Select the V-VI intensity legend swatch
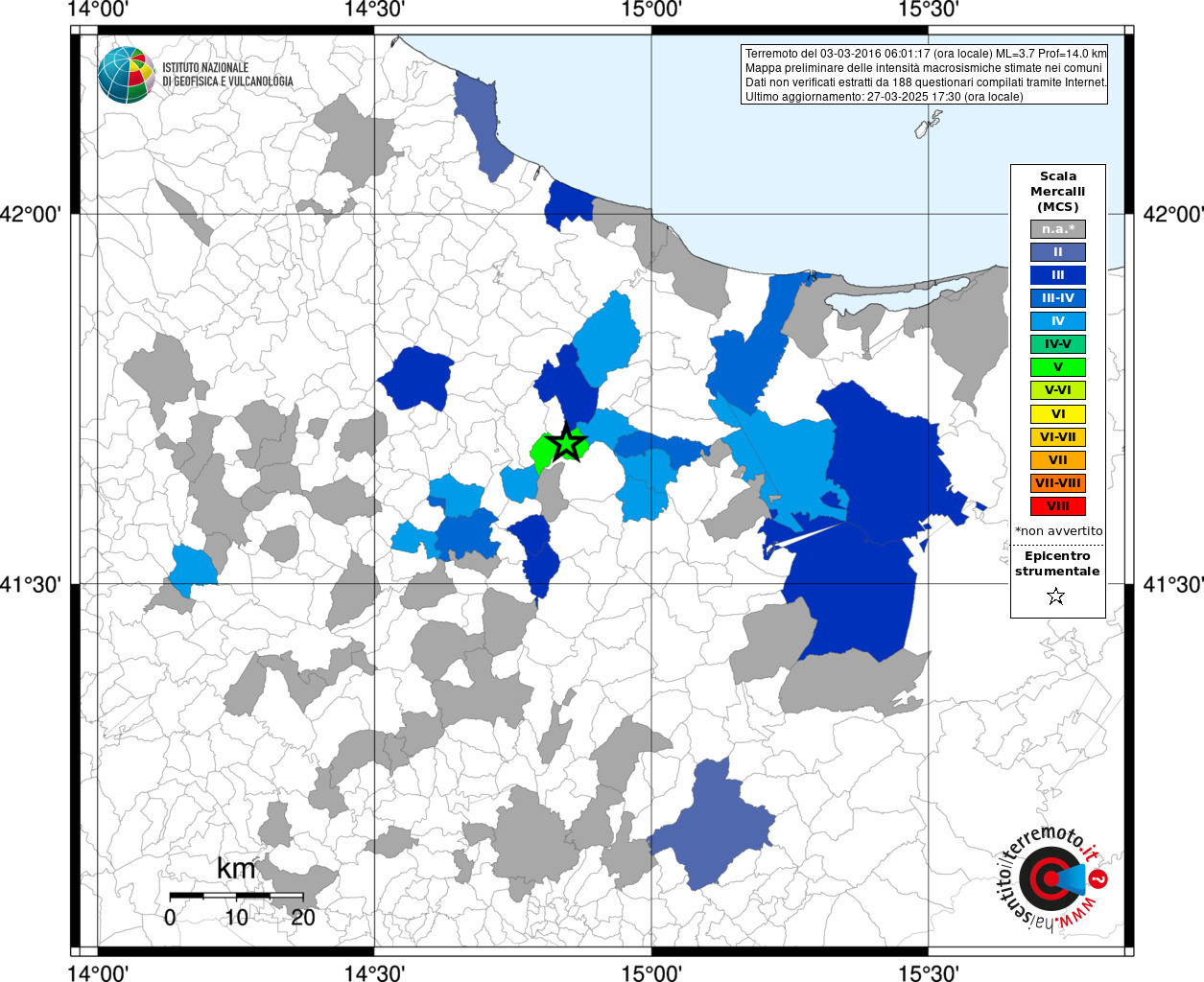The width and height of the screenshot is (1204, 982). (x=1057, y=390)
